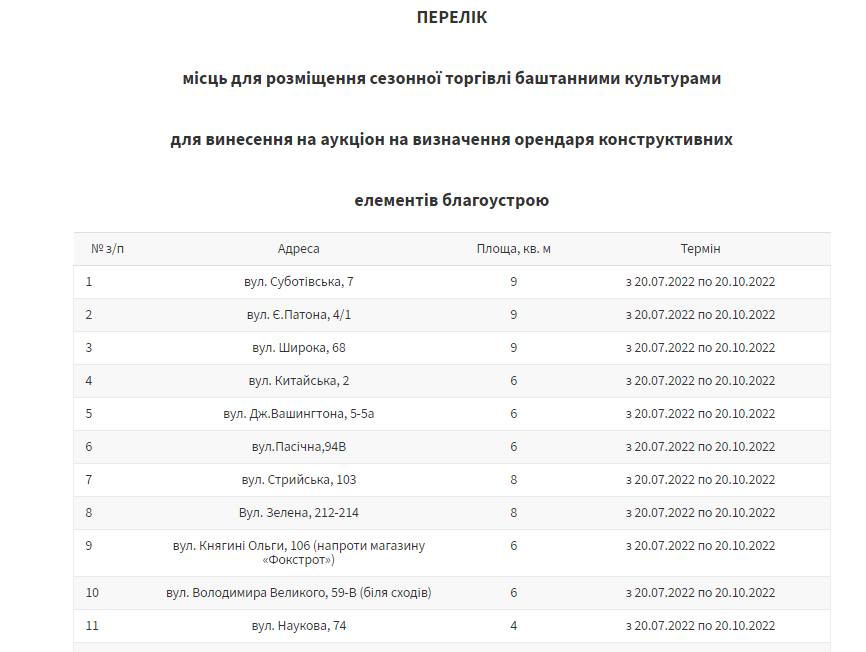This screenshot has height=652, width=866.
Task: Click the date range in Княгині Ольги row
Action: pos(700,545)
